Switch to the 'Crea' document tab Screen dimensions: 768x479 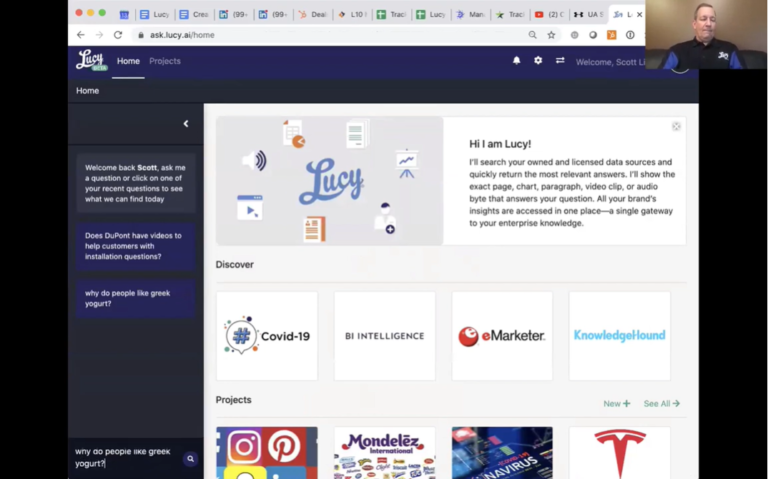(x=193, y=15)
